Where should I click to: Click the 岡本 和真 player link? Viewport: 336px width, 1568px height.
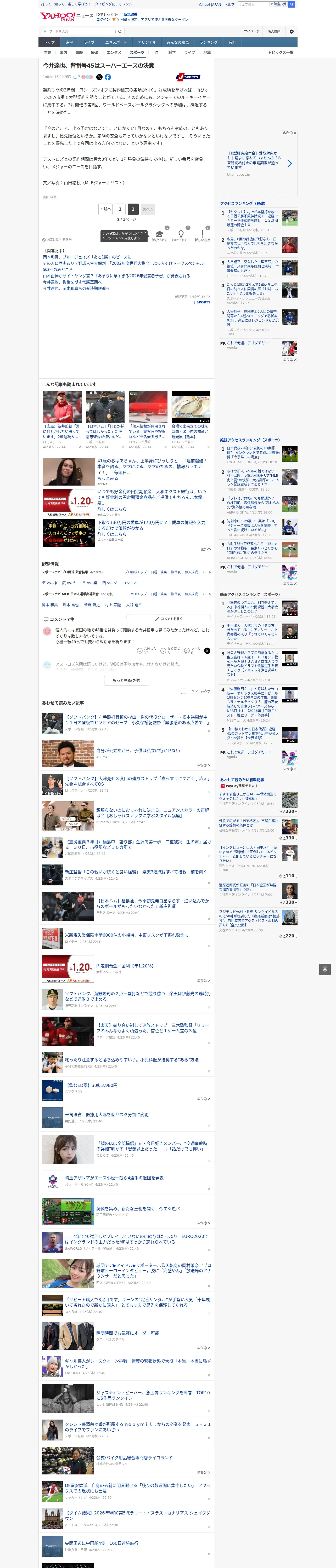(50, 604)
